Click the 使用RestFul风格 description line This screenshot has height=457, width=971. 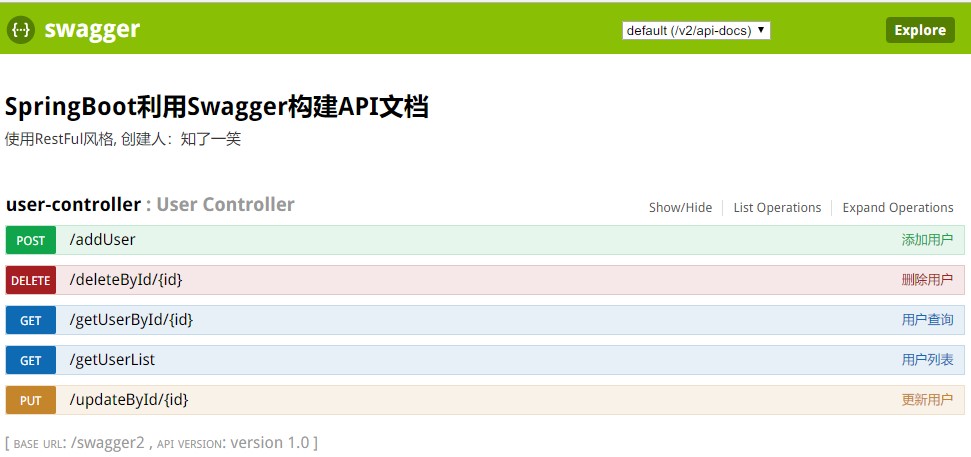pyautogui.click(x=123, y=139)
